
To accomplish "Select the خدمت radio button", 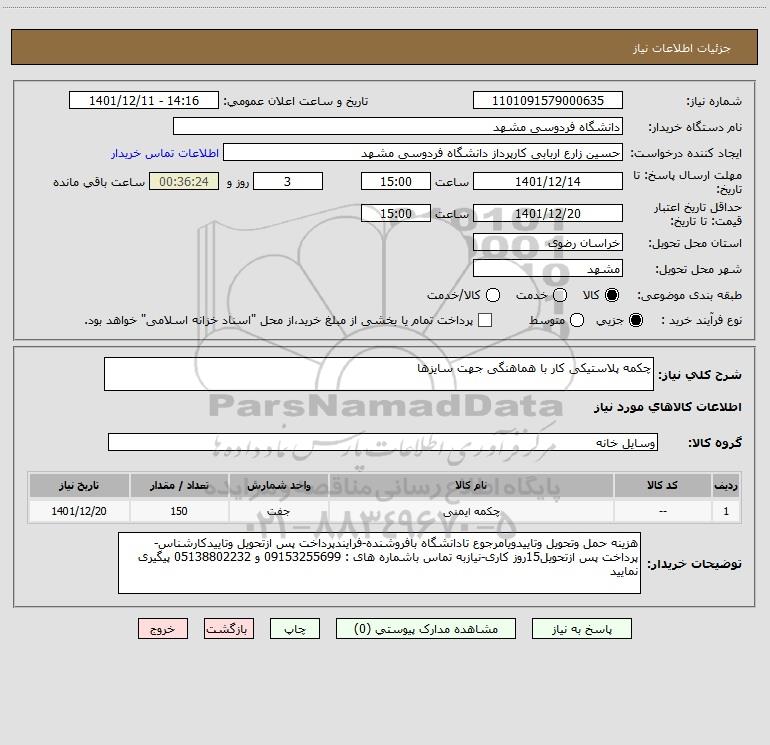I will [x=560, y=295].
